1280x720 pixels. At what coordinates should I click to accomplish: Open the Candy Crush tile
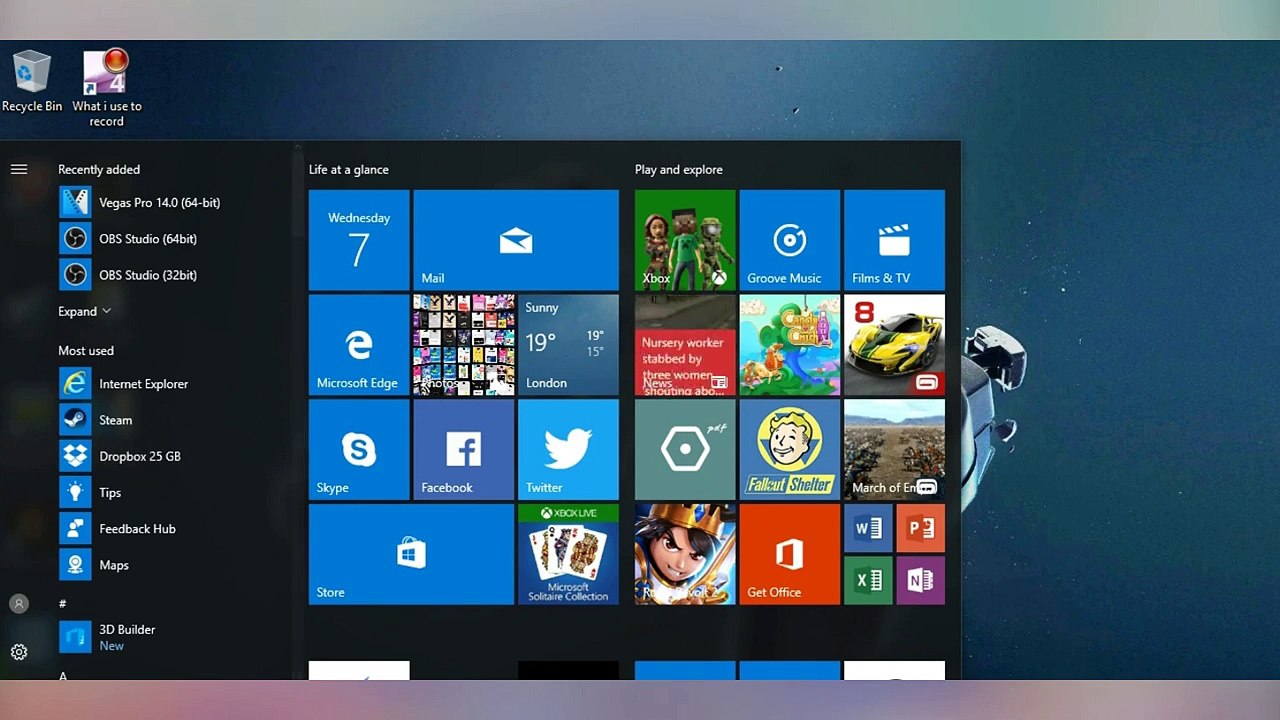point(790,345)
